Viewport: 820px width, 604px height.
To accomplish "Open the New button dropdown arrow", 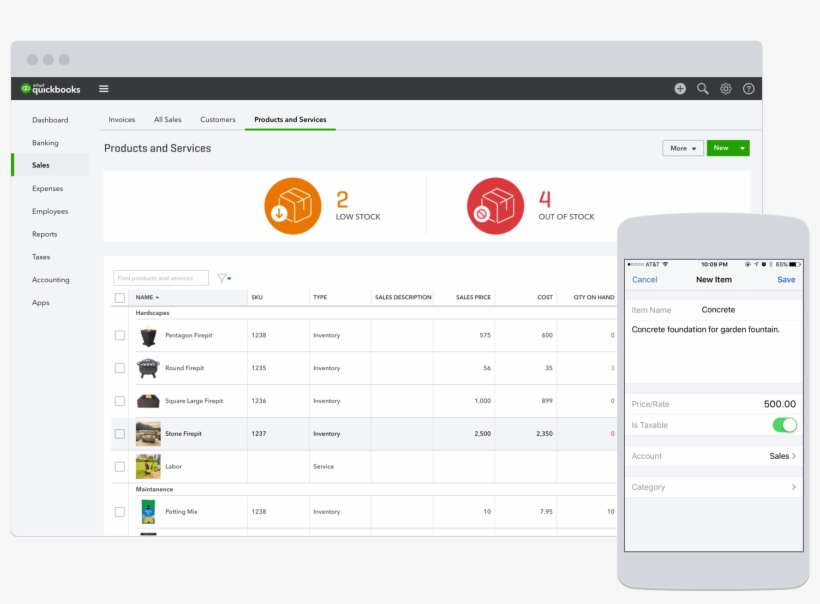I will click(x=742, y=148).
